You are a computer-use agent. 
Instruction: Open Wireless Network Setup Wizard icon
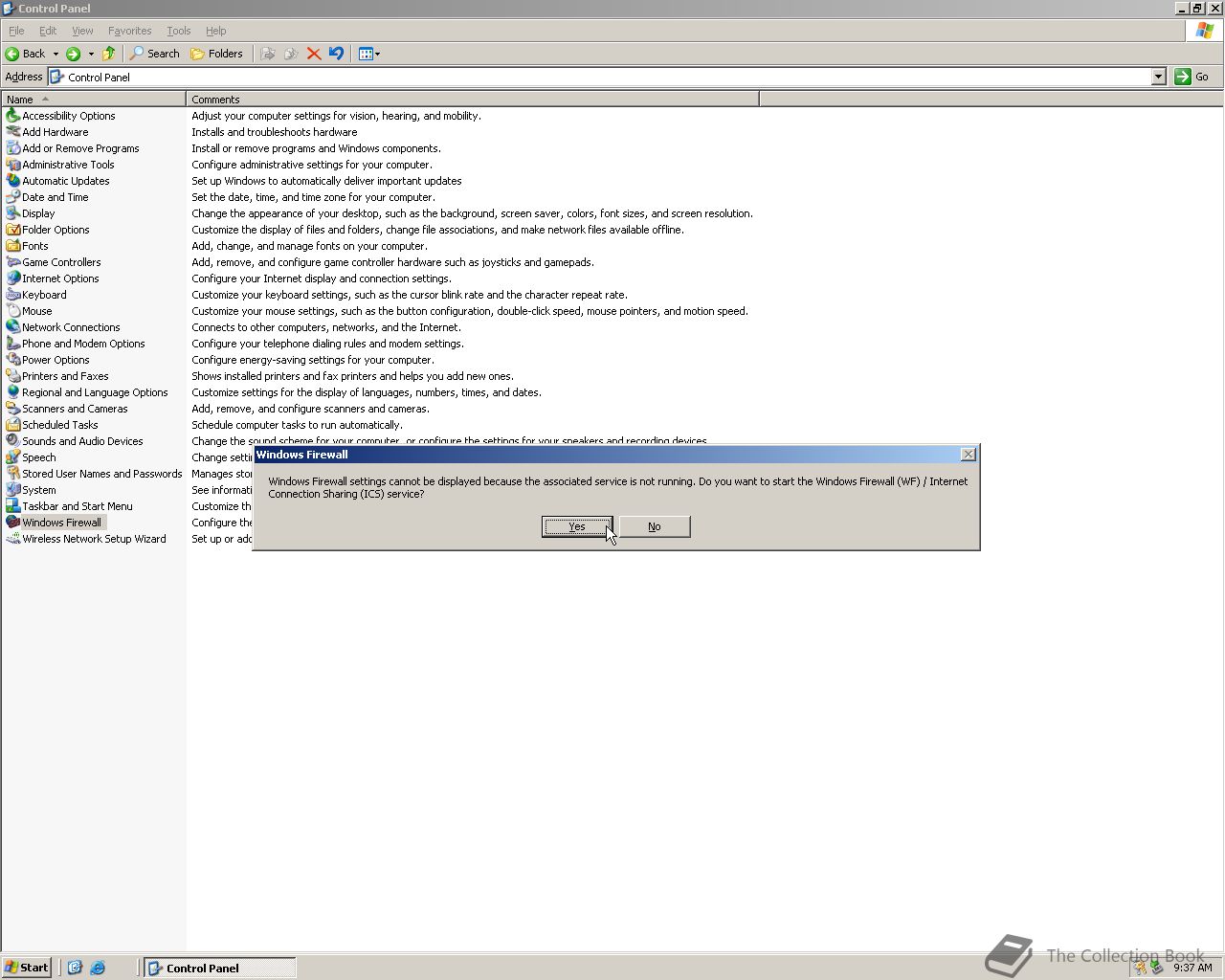12,539
